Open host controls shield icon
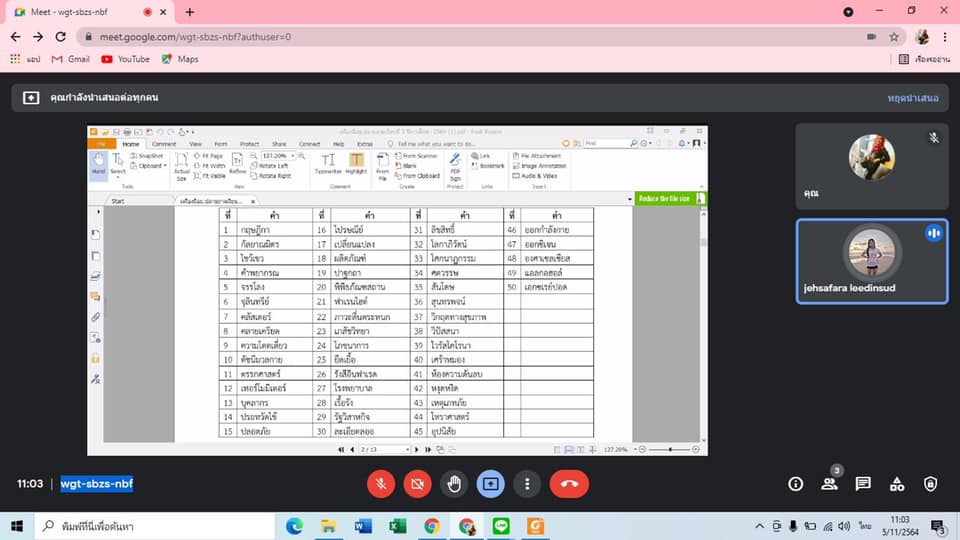Viewport: 960px width, 540px height. point(931,484)
